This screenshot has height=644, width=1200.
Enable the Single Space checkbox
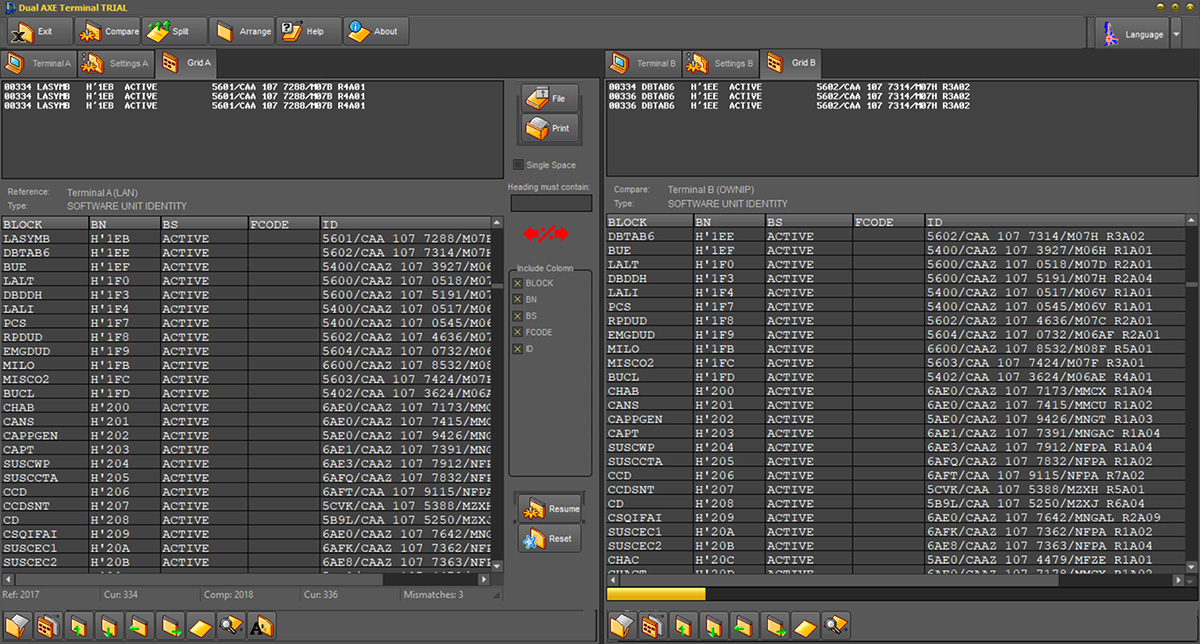click(518, 165)
